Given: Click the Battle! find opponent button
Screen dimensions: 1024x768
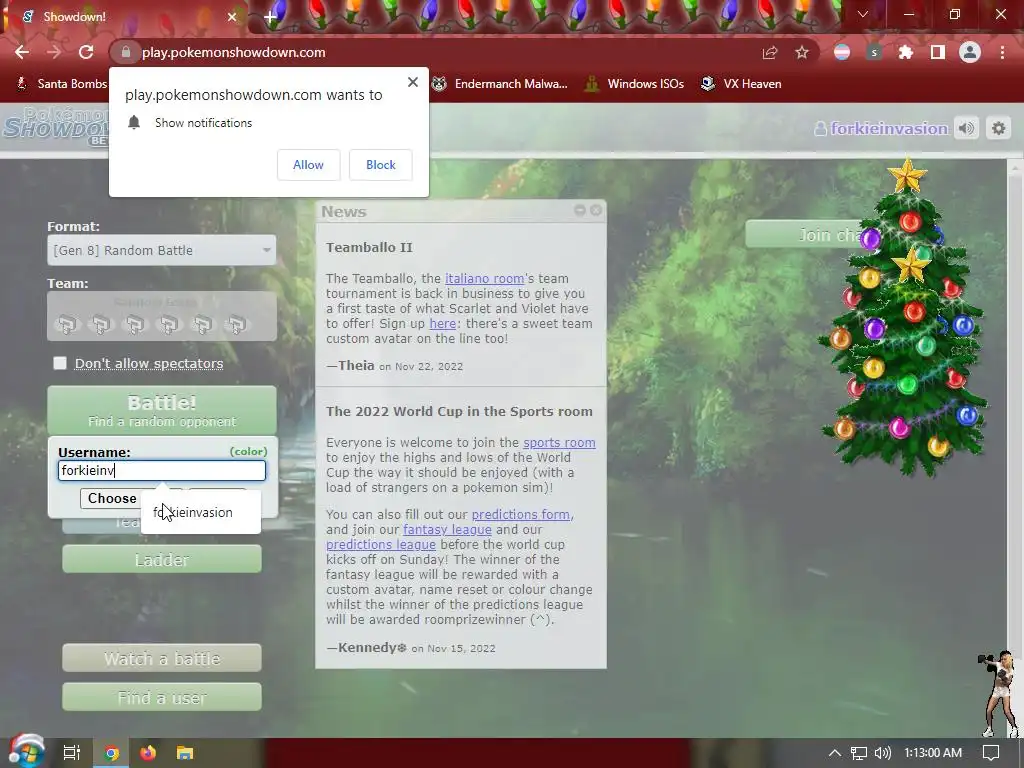Looking at the screenshot, I should point(162,410).
